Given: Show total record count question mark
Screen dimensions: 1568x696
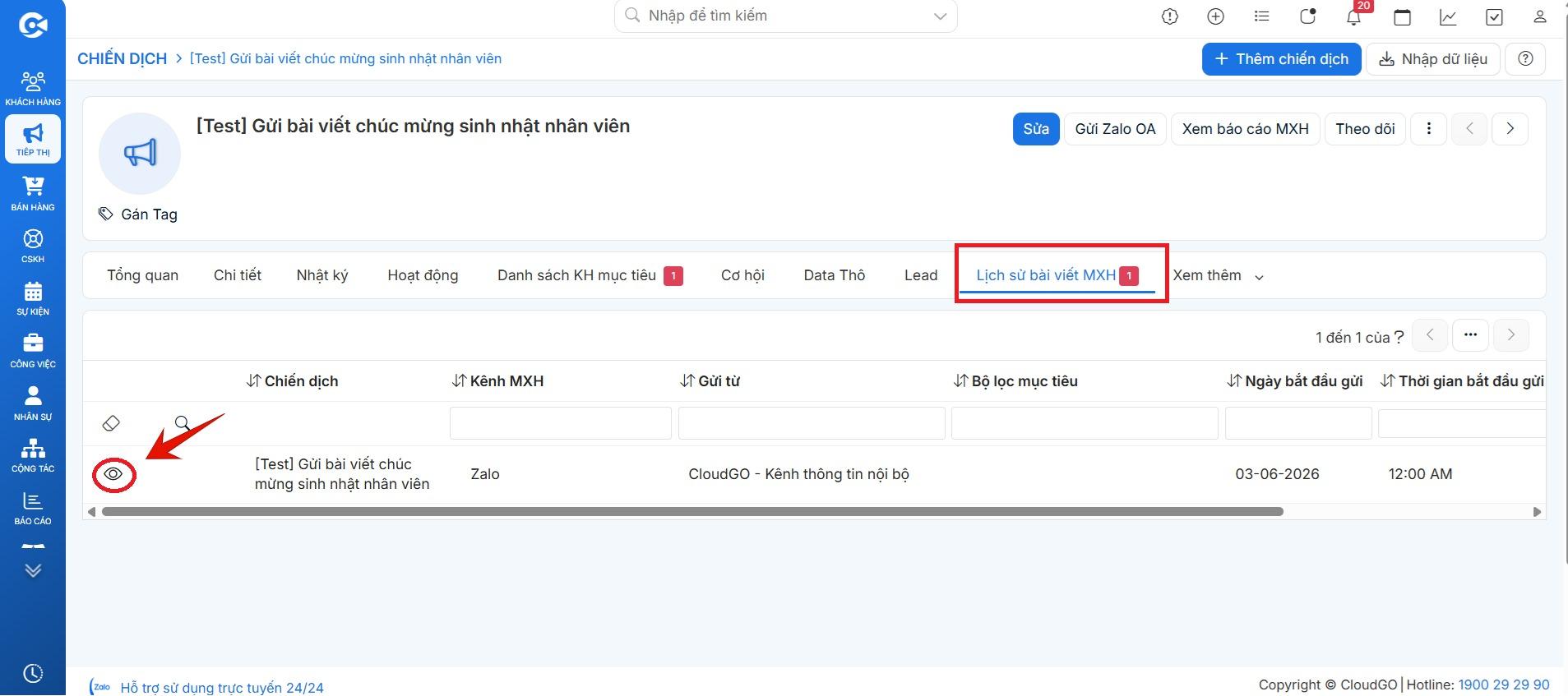Looking at the screenshot, I should click(x=1399, y=337).
